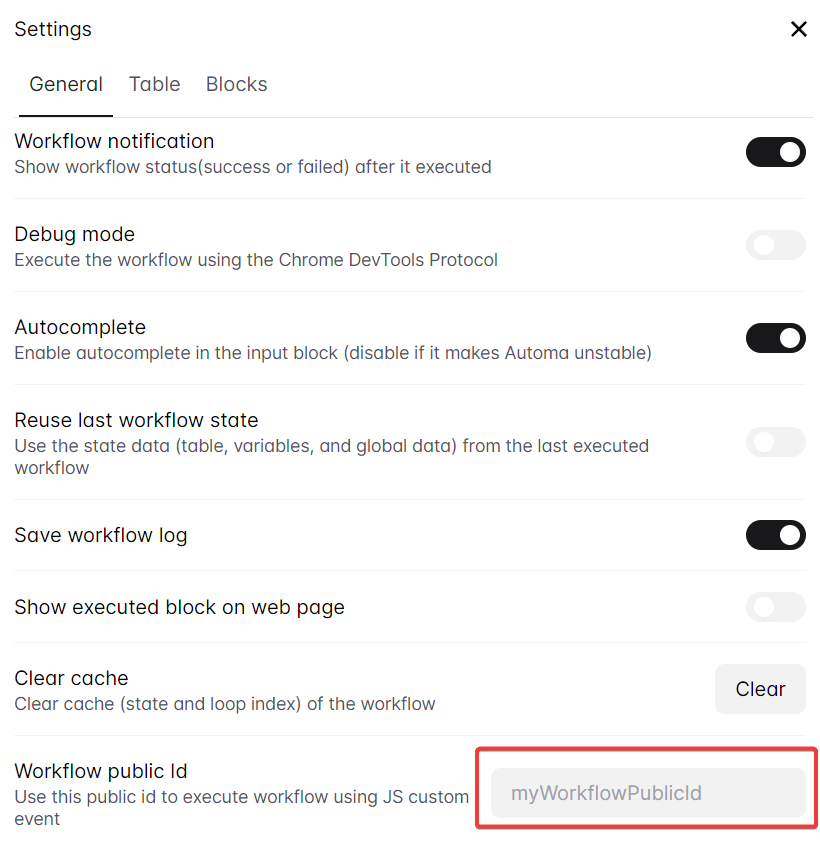
Task: Click the Clear button to clear workflow cache
Action: 760,689
